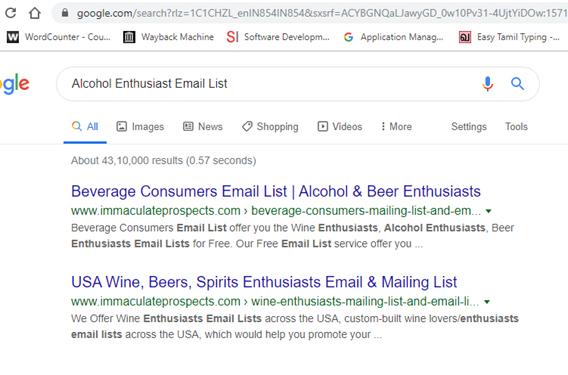
Task: Open the Easy Tamil Typing bookmark
Action: click(509, 37)
